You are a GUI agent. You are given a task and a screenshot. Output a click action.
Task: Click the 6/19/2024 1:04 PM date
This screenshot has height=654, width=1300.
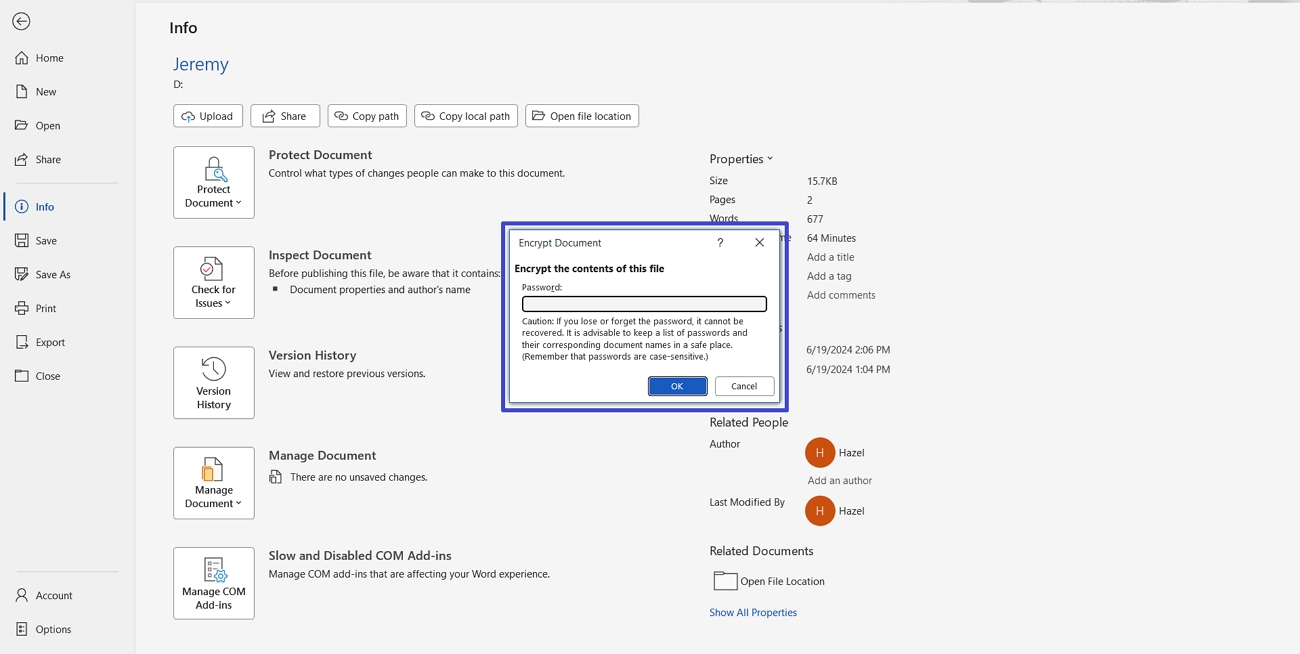[848, 370]
